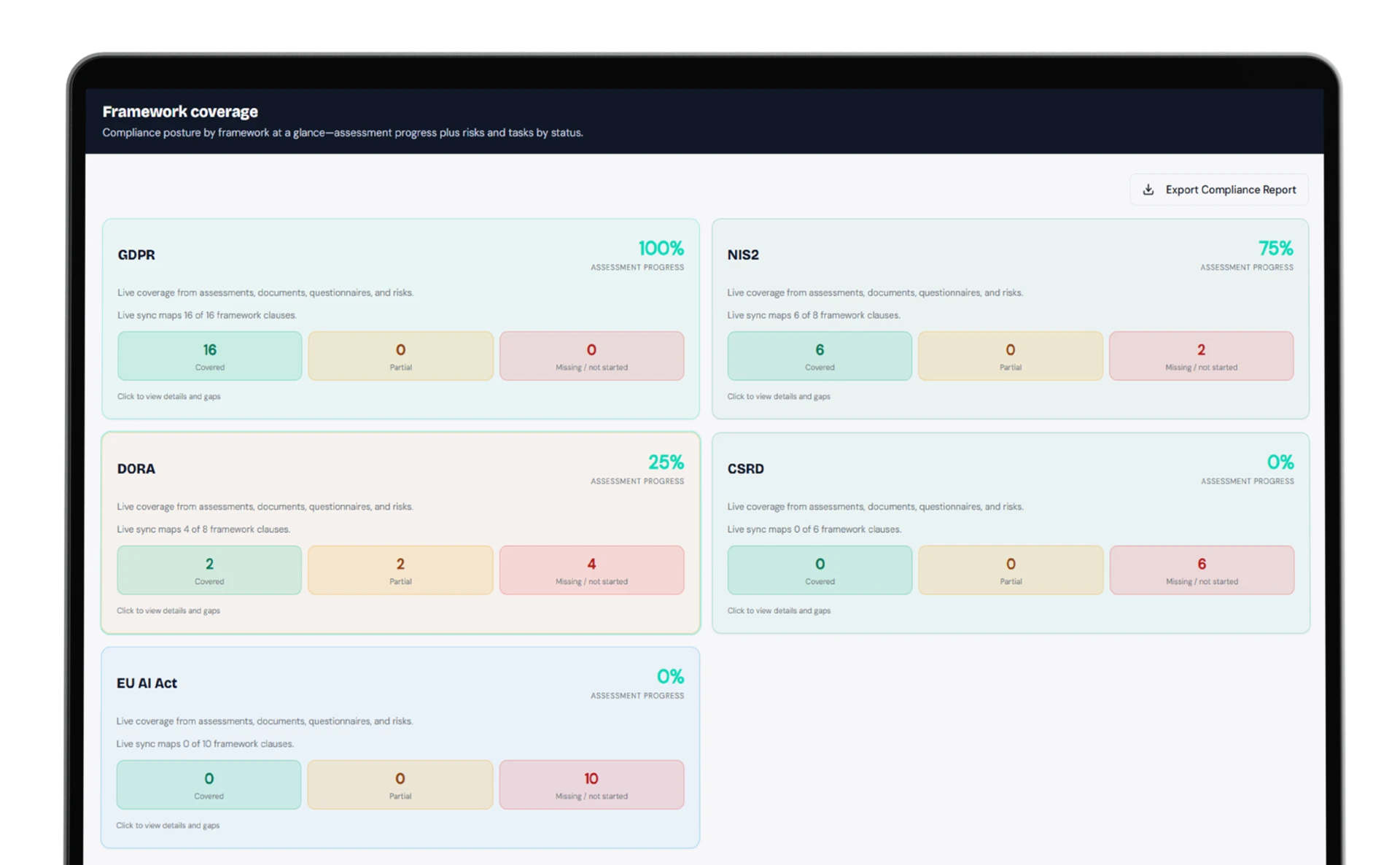The width and height of the screenshot is (1400, 865).
Task: Select GDPR 0 Partial tile
Action: pyautogui.click(x=400, y=356)
